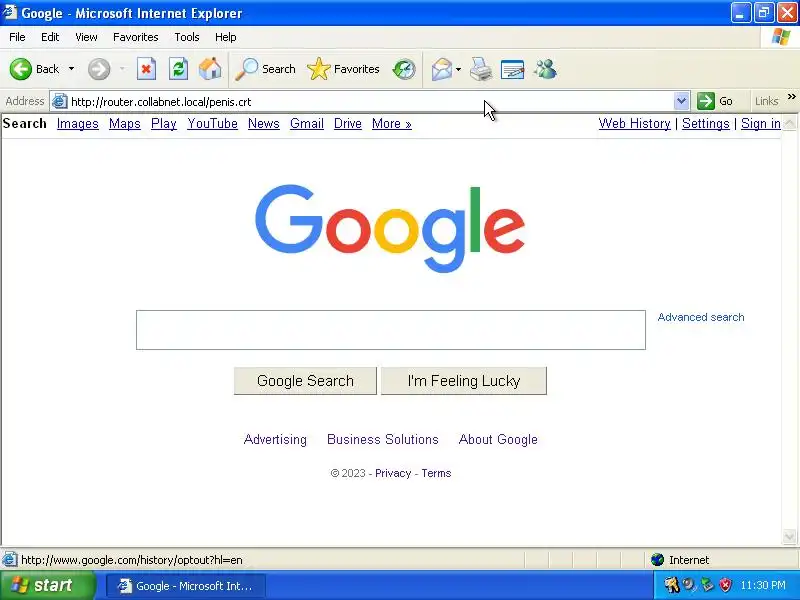Open the Images link
The width and height of the screenshot is (800, 600).
point(78,123)
